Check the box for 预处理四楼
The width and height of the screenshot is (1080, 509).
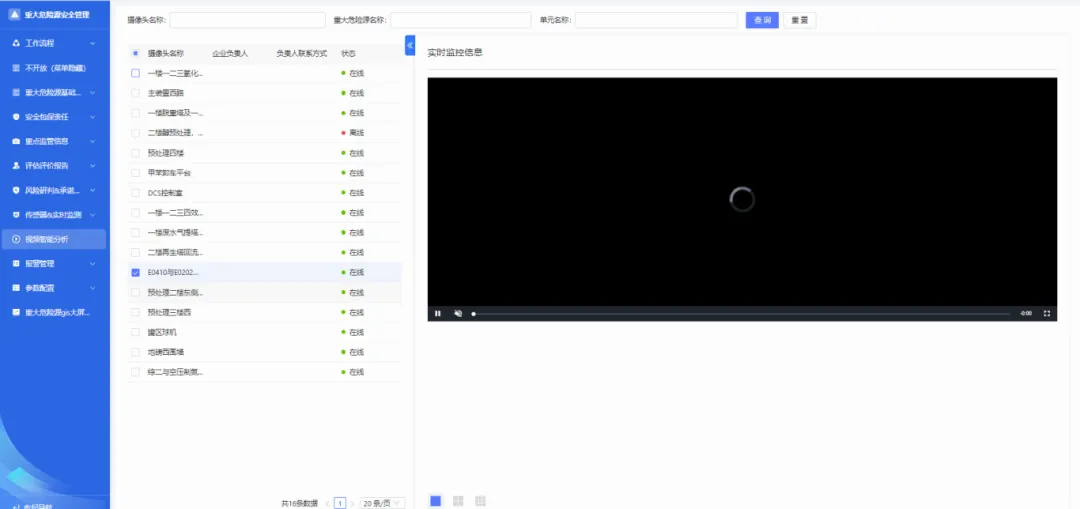(135, 153)
